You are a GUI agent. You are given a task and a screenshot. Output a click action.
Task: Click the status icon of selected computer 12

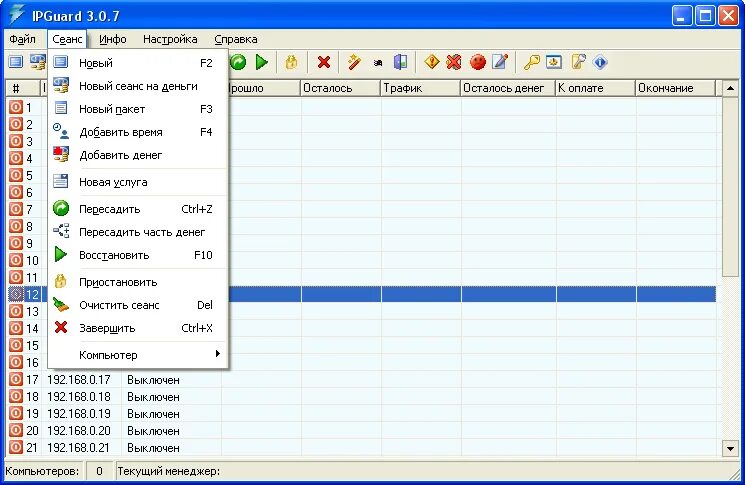(x=16, y=295)
